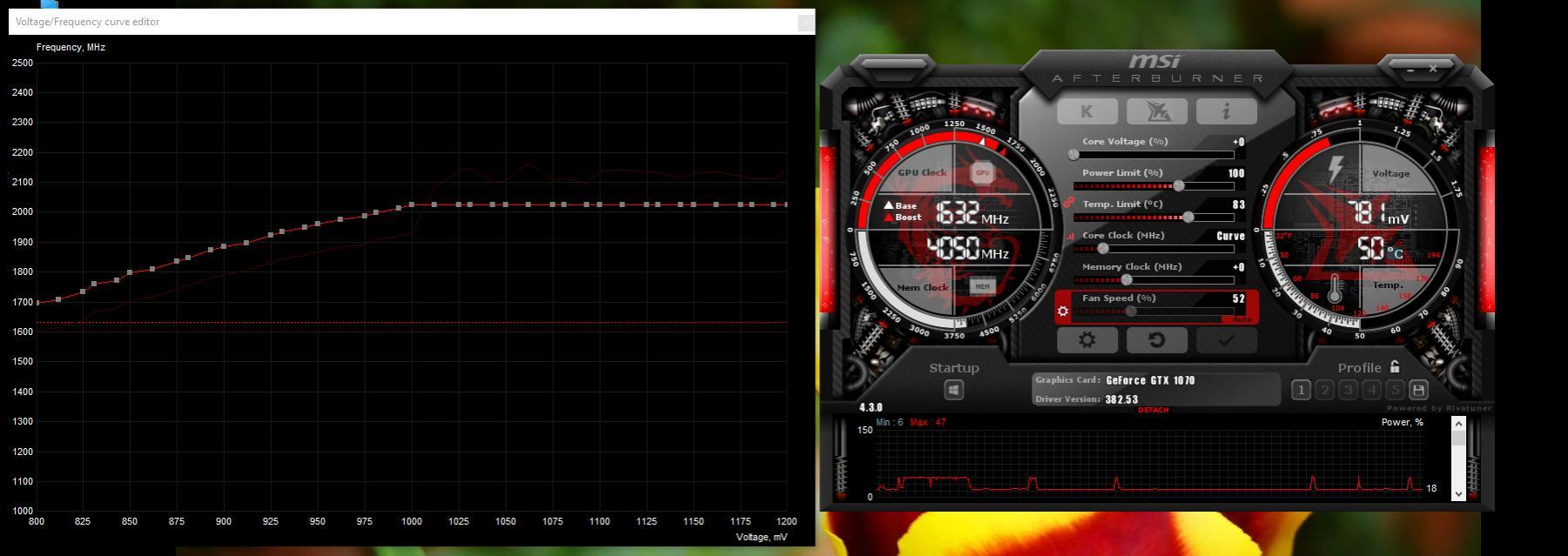Select profile slot 4
Image resolution: width=1568 pixels, height=556 pixels.
click(1371, 390)
